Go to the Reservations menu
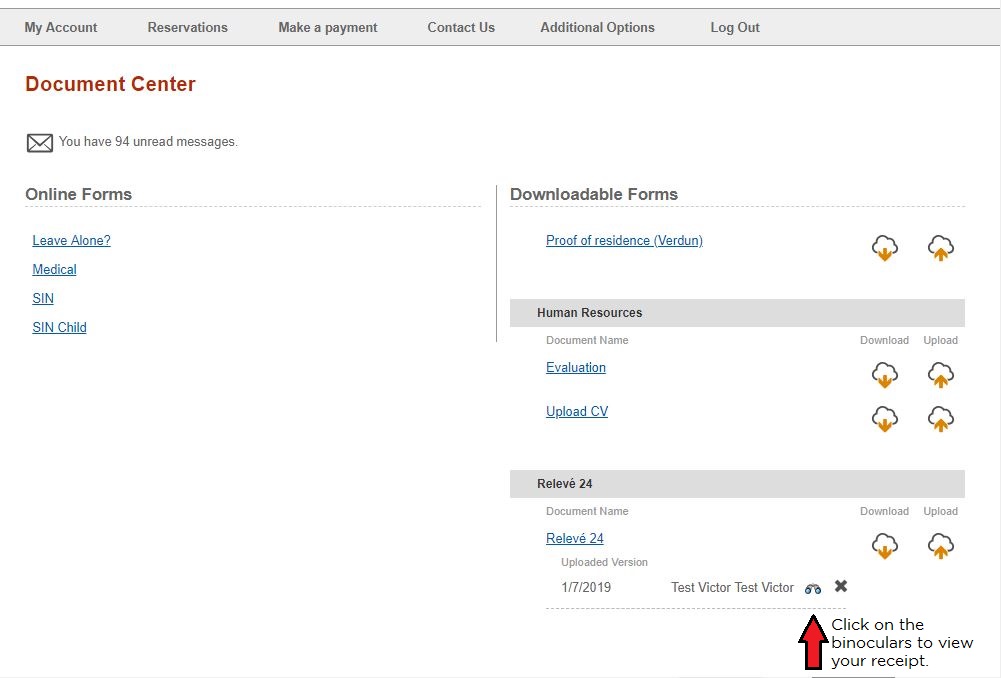Image resolution: width=1001 pixels, height=678 pixels. (x=188, y=27)
